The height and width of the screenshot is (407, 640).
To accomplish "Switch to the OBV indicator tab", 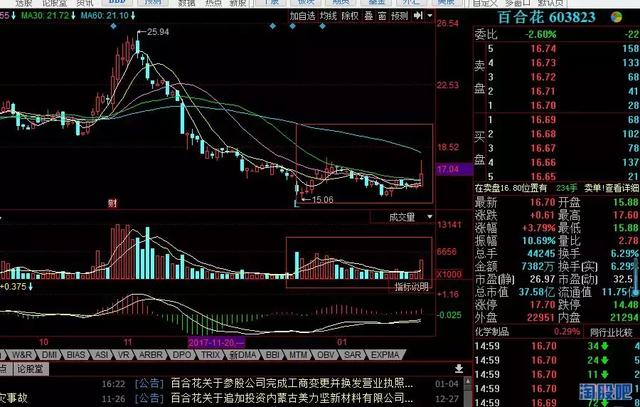I will (x=325, y=355).
